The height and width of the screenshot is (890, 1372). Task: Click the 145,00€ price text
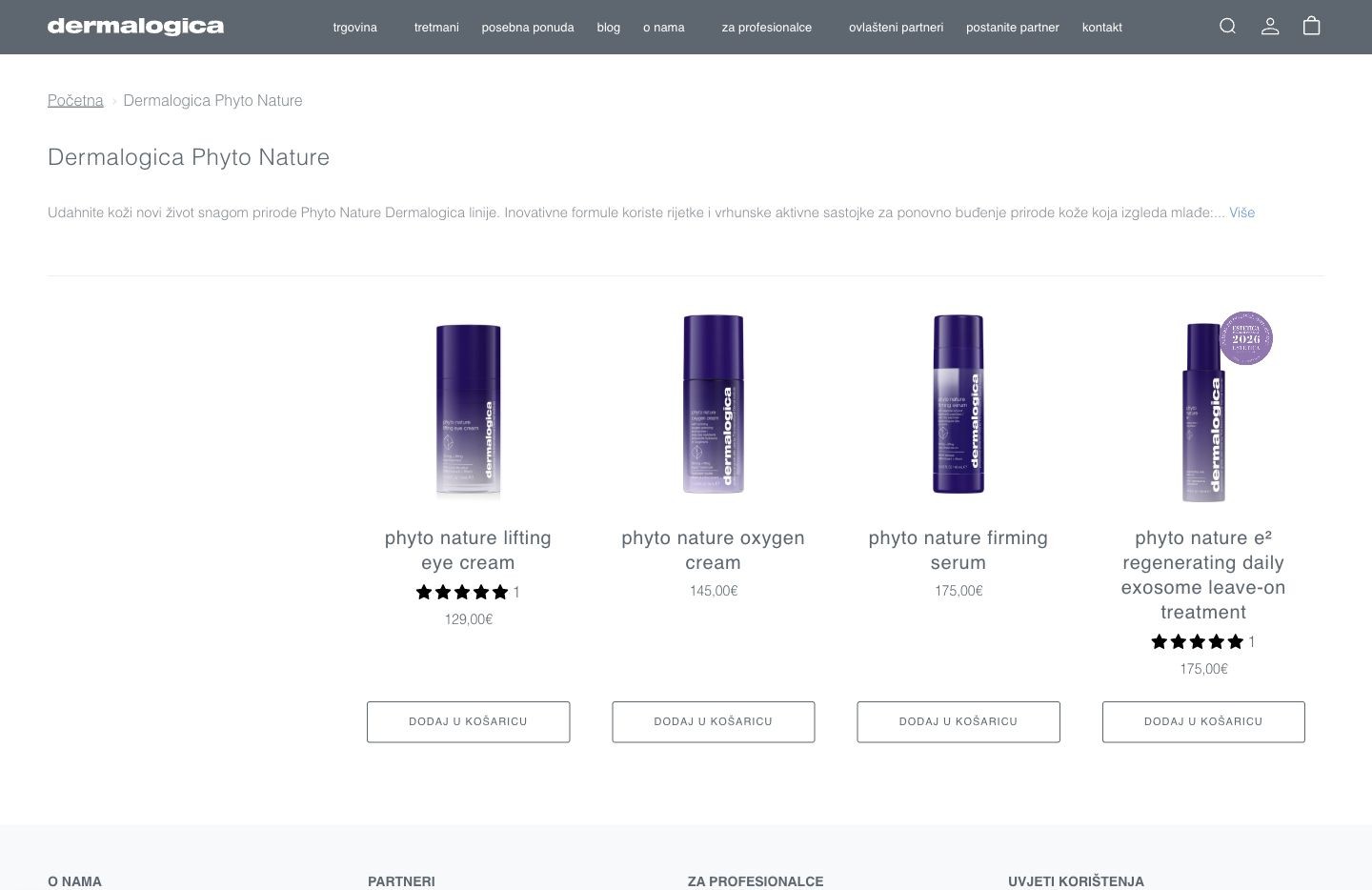(x=714, y=591)
